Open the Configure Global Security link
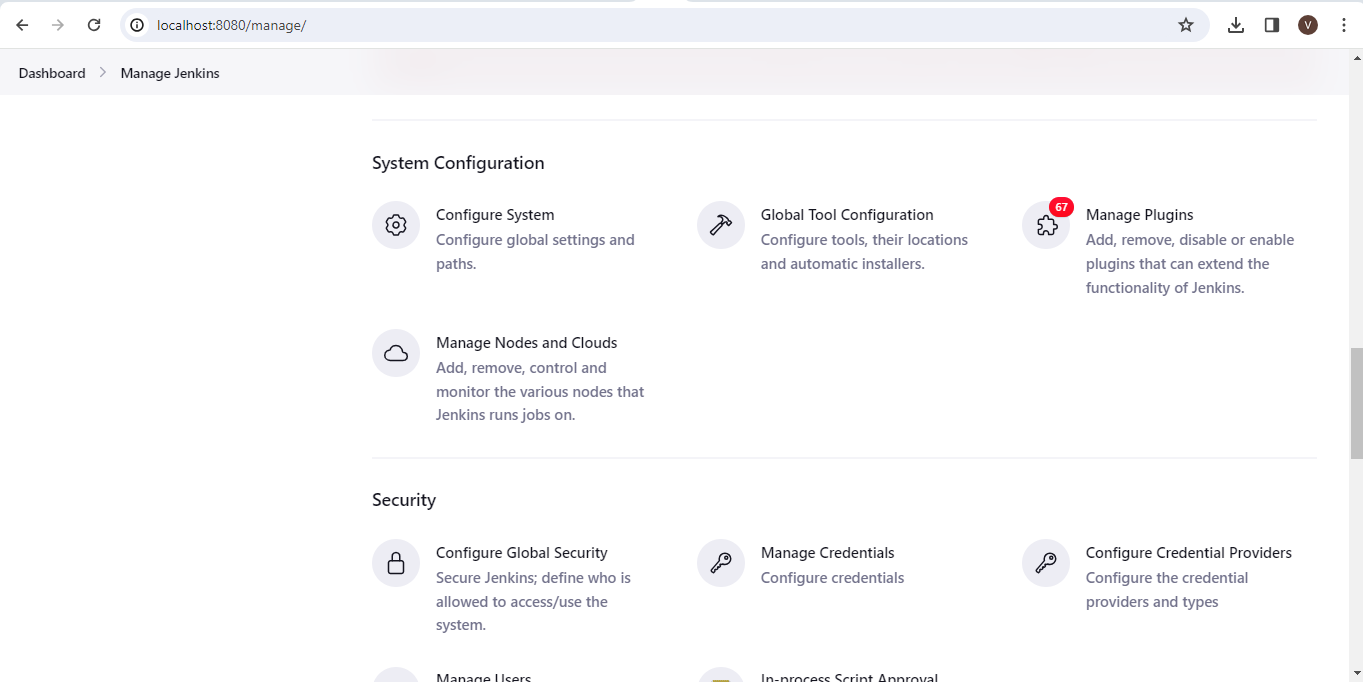Screen dimensions: 1363x682 [x=522, y=553]
